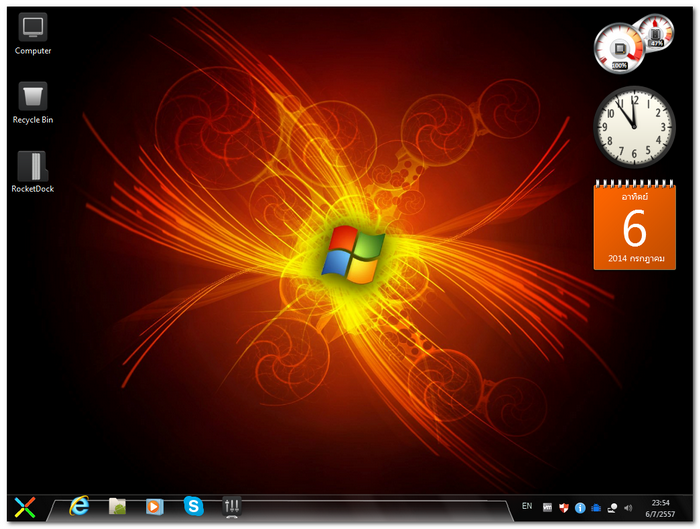The image size is (700, 529).
Task: Select the Recycle Bin desktop icon
Action: click(33, 103)
